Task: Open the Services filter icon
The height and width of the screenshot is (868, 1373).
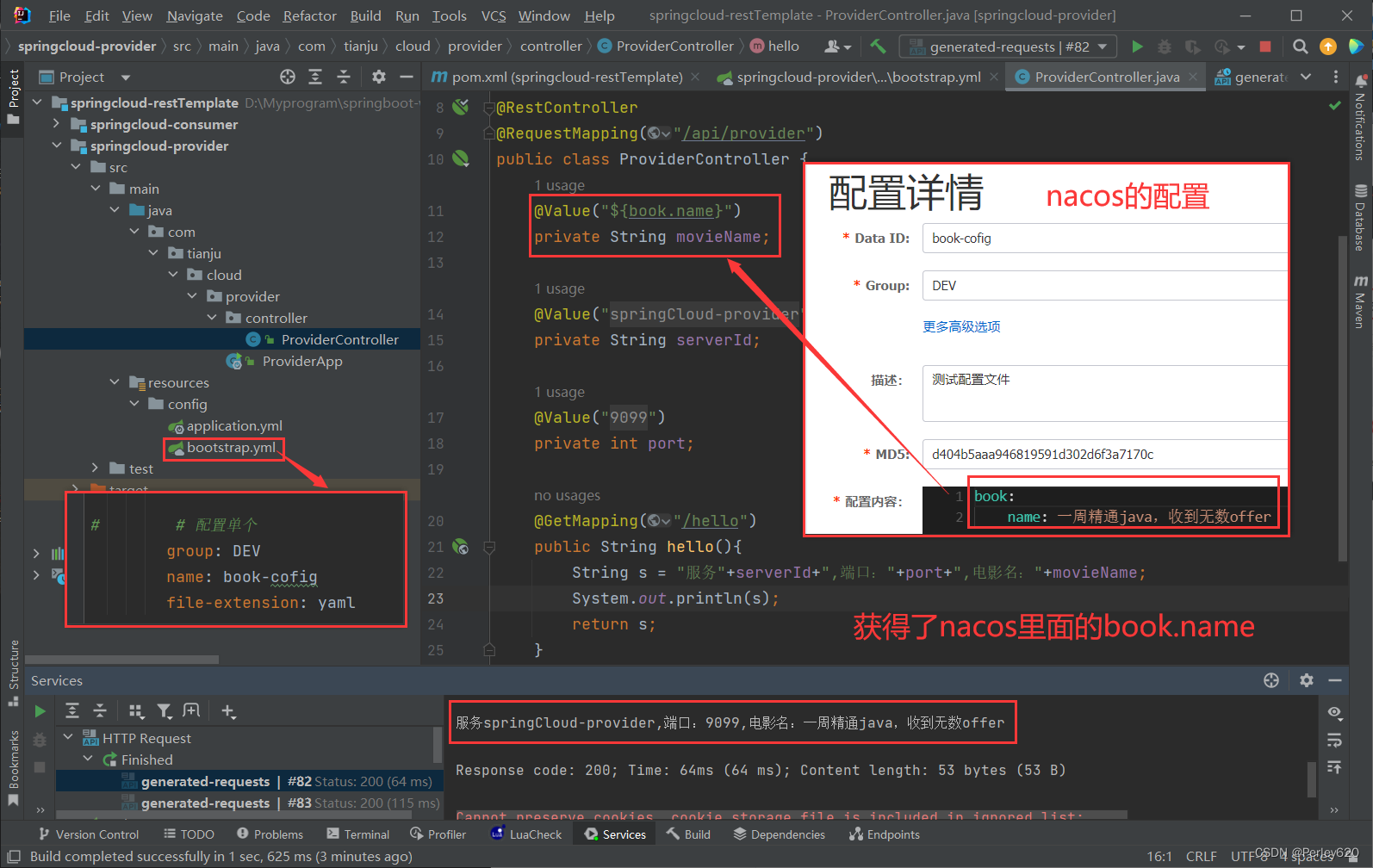Action: click(164, 710)
